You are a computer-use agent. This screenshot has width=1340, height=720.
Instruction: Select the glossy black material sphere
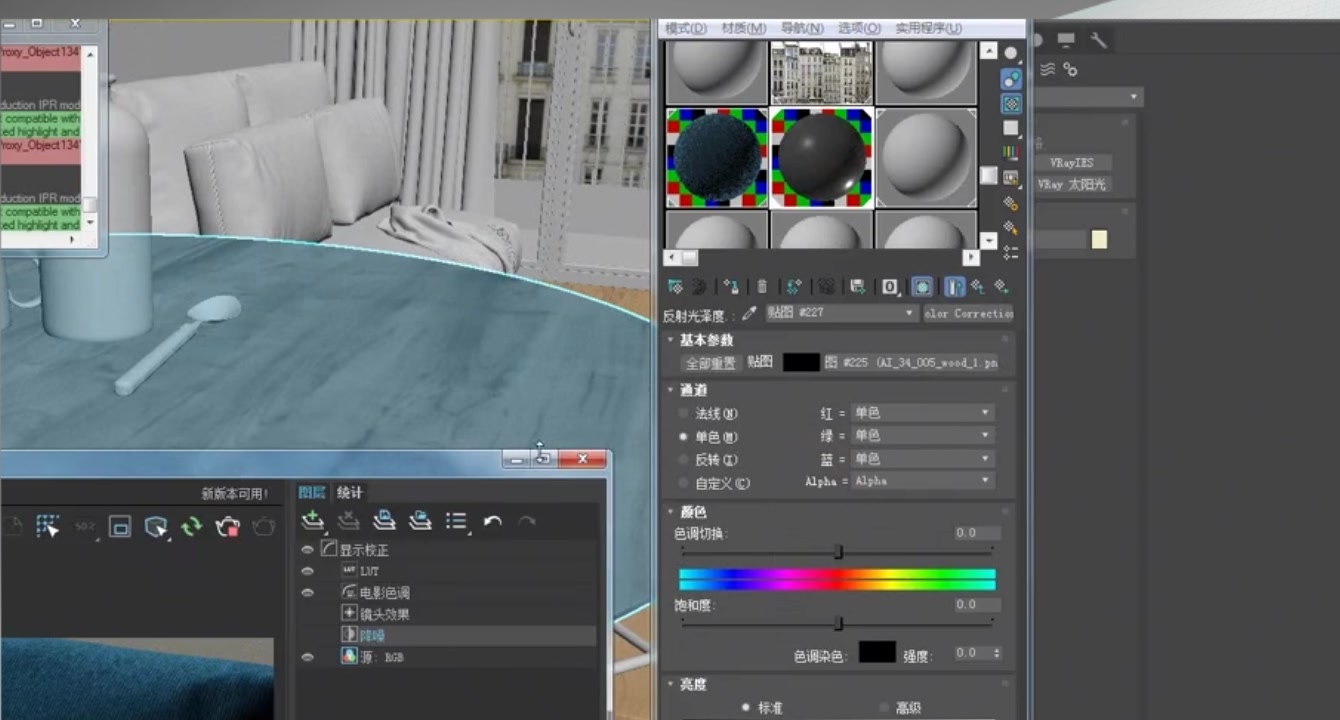click(822, 158)
